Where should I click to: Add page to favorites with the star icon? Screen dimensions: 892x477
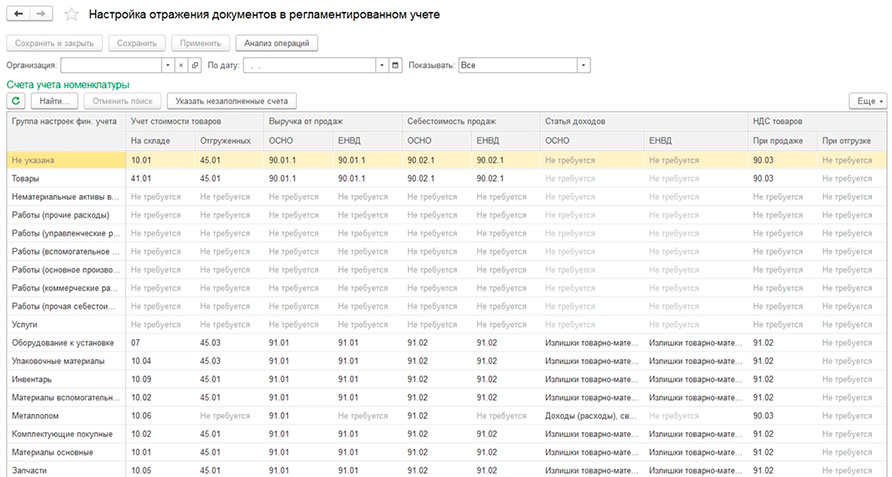click(71, 15)
